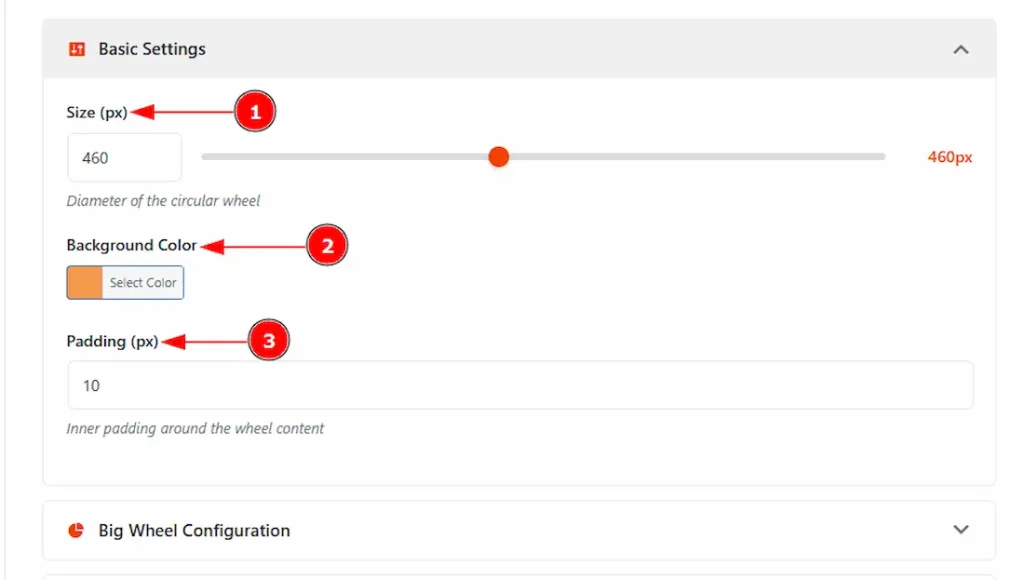The width and height of the screenshot is (1024, 580).
Task: Click the Big Wheel Configuration pie icon
Action: point(76,530)
